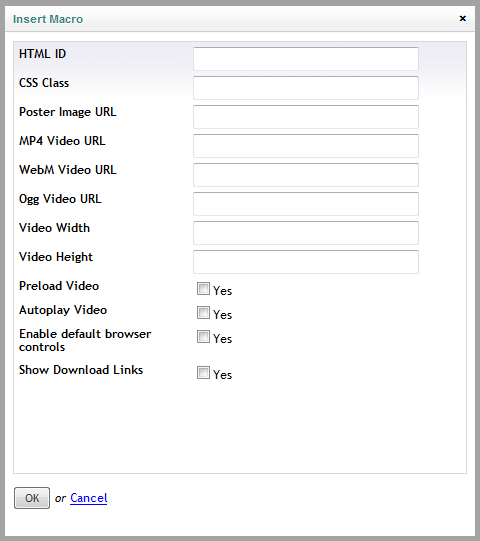
Task: Click the Yes label beside Show Download Links
Action: (x=223, y=375)
